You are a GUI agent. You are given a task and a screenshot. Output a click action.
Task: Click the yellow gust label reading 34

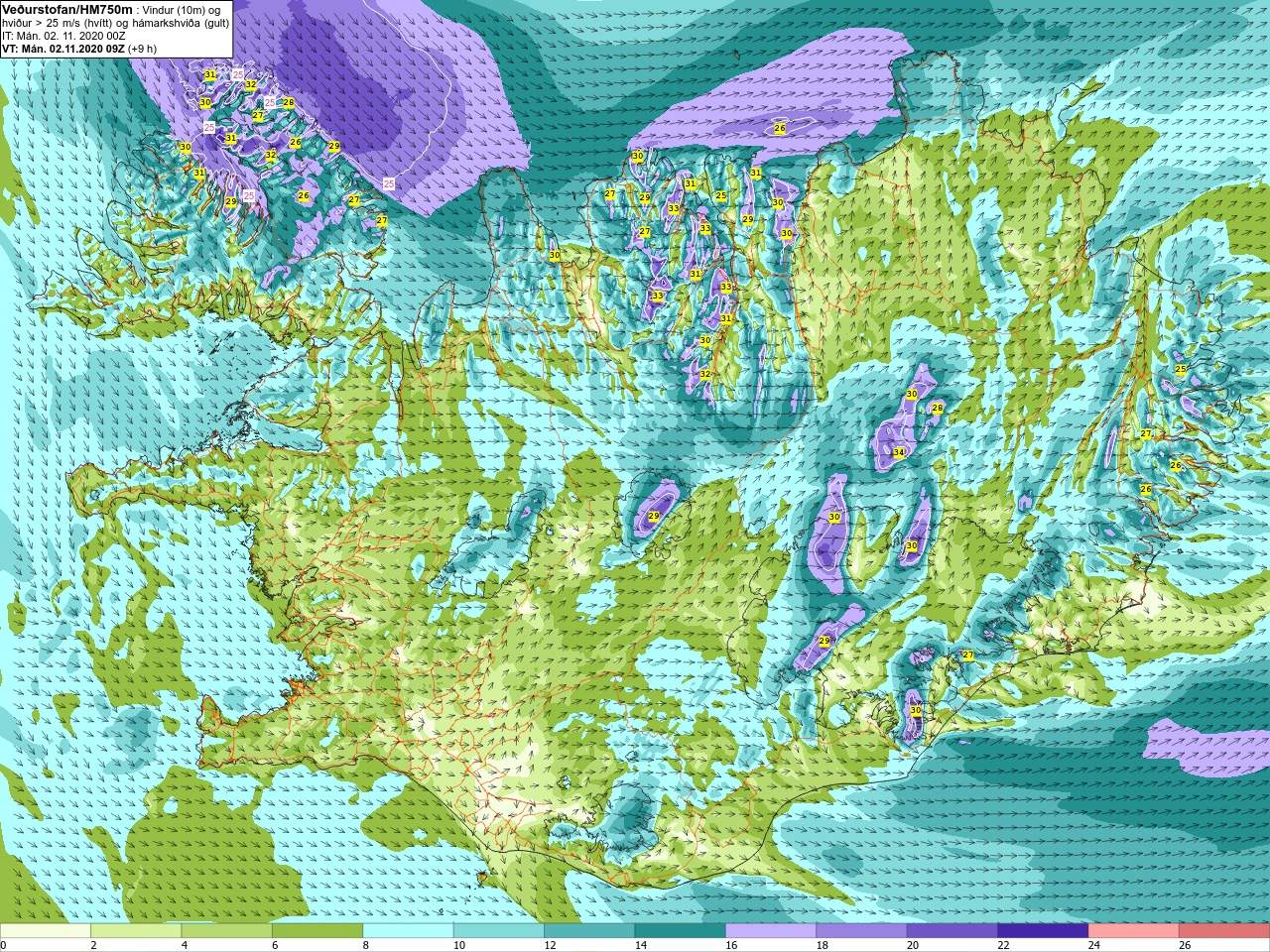899,453
